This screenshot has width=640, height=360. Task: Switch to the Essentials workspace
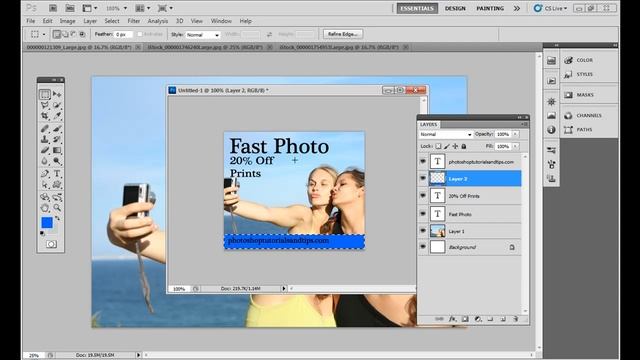point(417,8)
